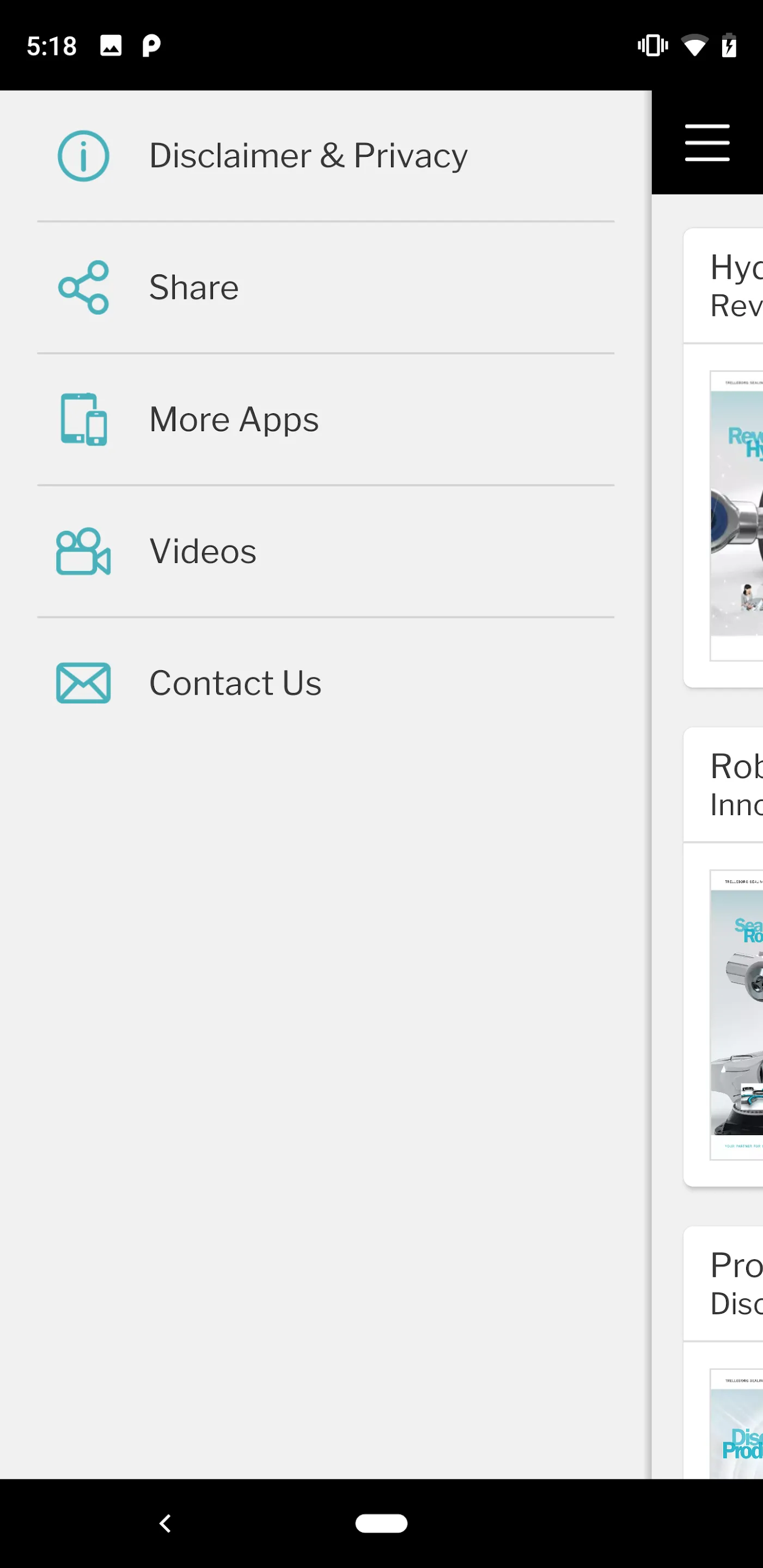
Task: Tap the Share icon in the drawer
Action: pos(83,287)
